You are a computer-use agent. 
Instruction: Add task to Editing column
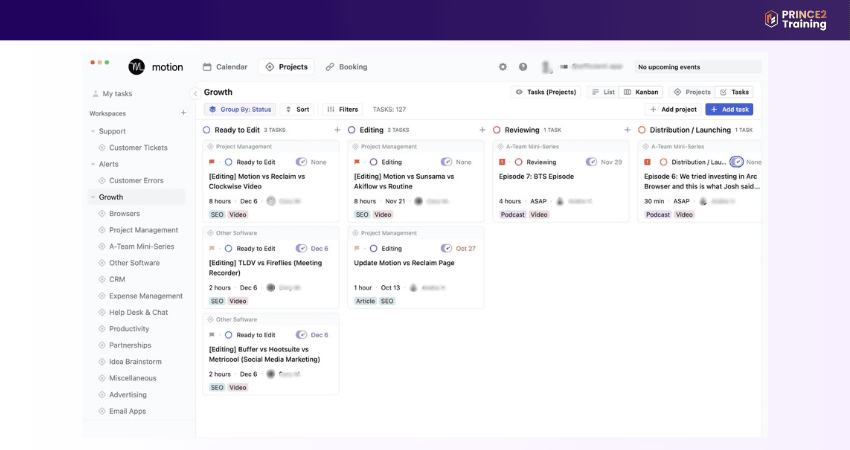482,130
